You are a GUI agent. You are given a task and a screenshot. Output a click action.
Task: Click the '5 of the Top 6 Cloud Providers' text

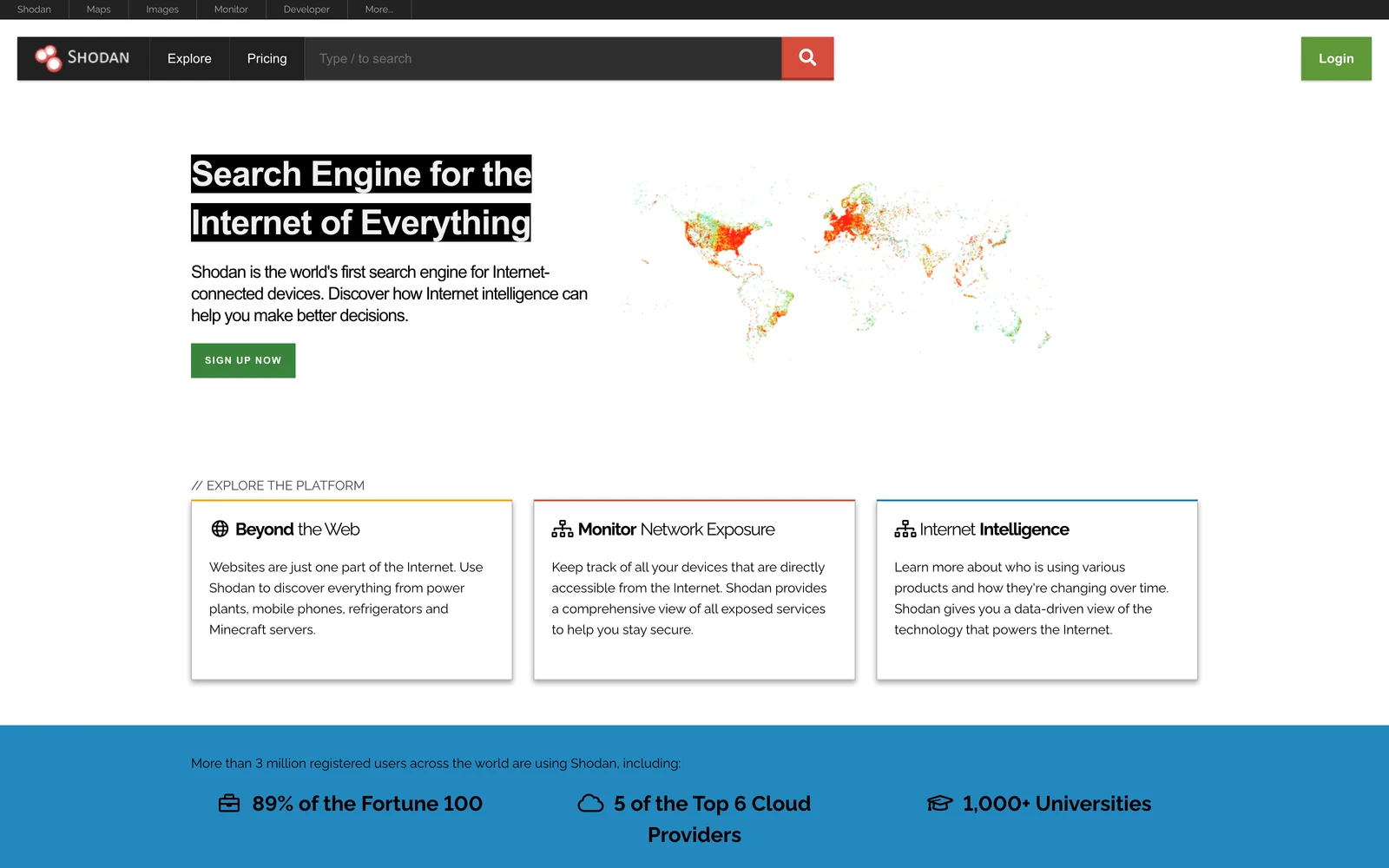[x=712, y=819]
